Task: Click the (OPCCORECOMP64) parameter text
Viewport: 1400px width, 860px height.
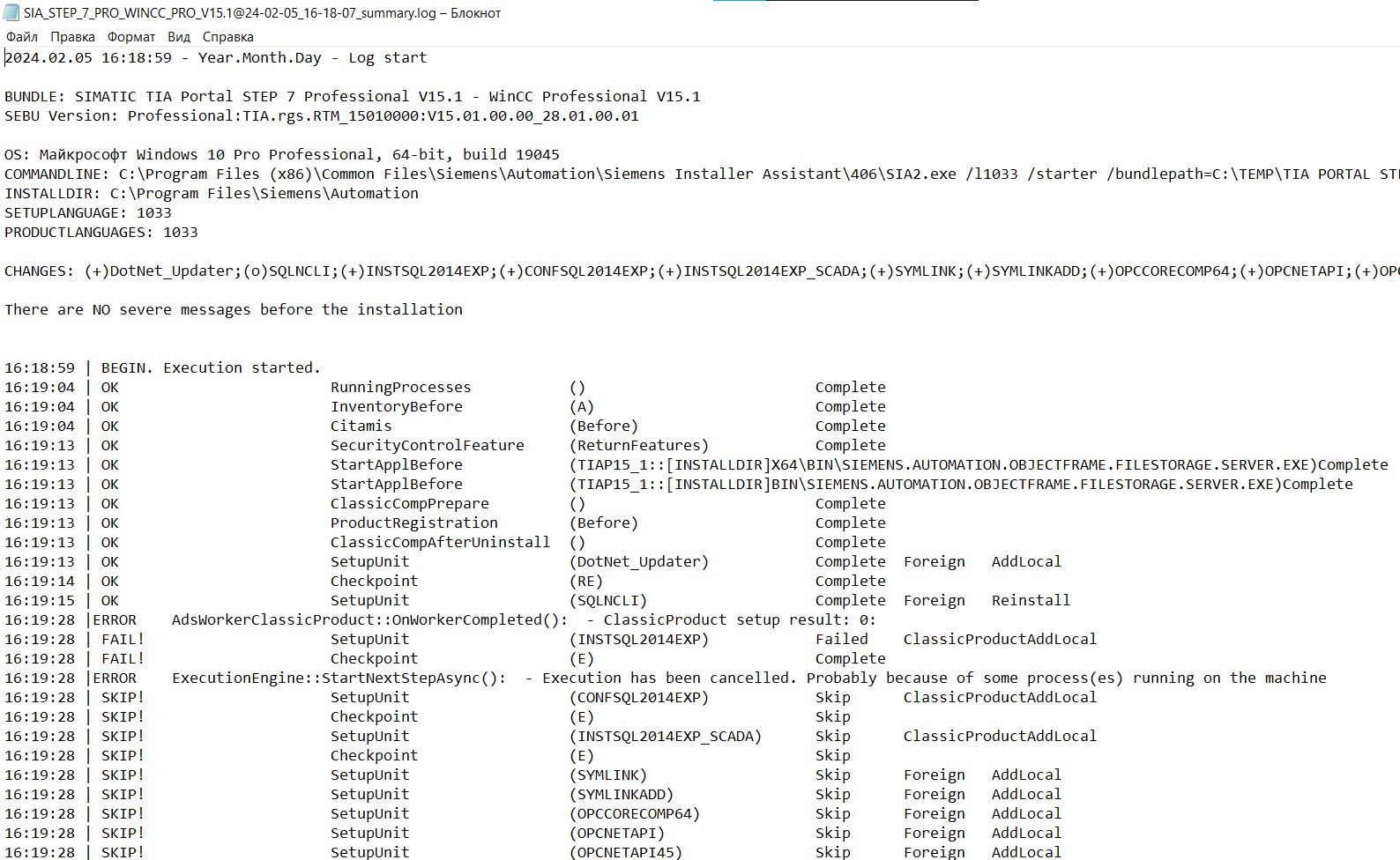Action: [x=635, y=814]
